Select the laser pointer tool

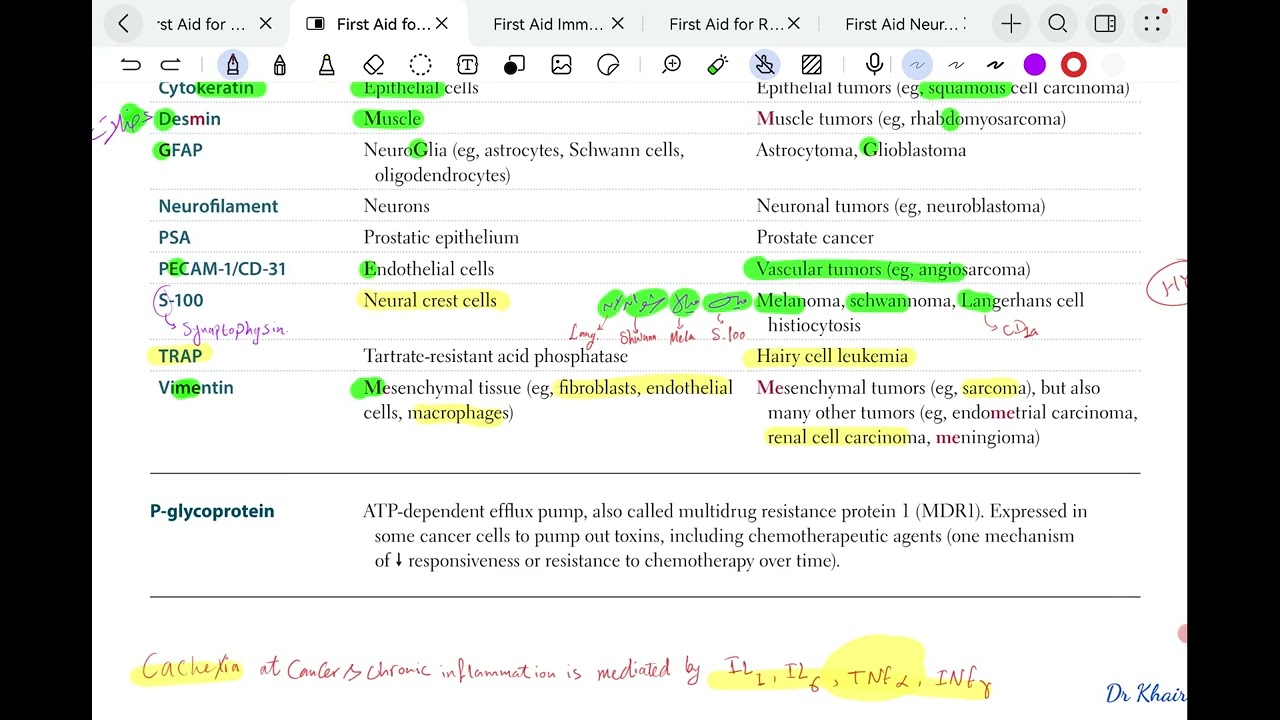pos(717,65)
